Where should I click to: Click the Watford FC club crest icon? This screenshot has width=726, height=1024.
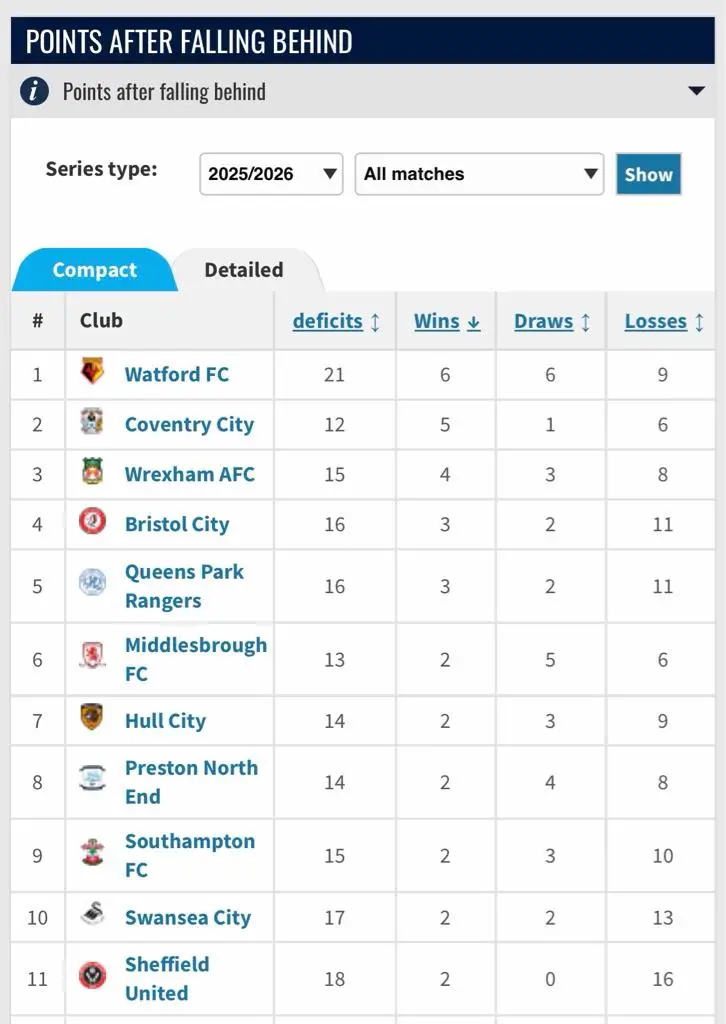[x=92, y=372]
